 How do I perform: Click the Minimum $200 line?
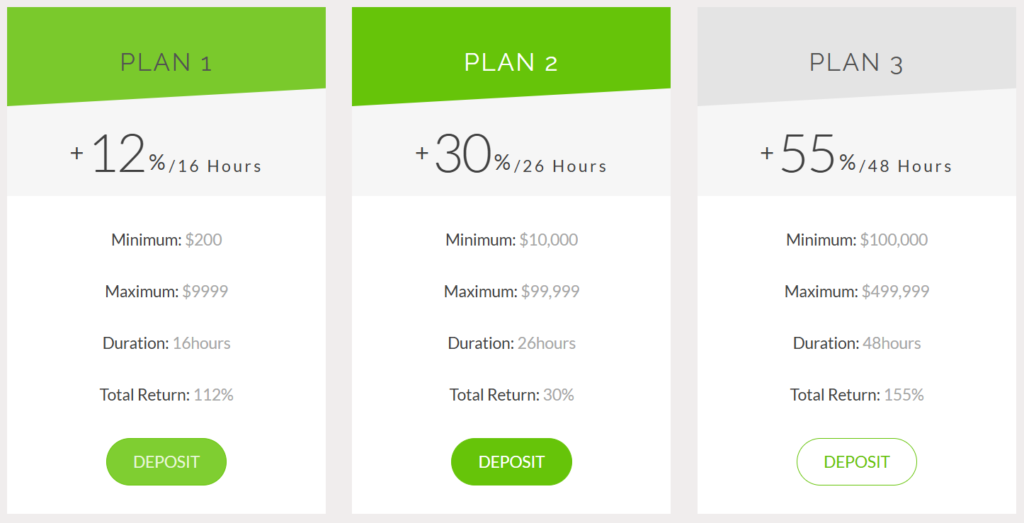pos(166,240)
